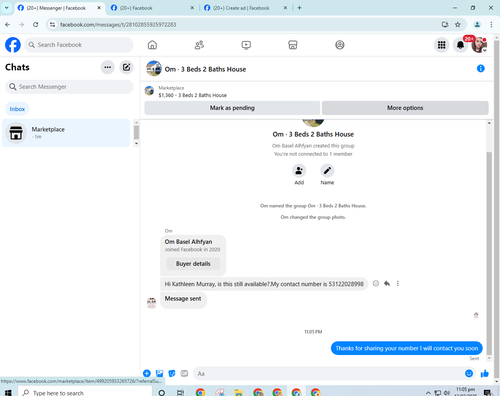500x396 pixels.
Task: Click the Message sent bubble
Action: [183, 299]
